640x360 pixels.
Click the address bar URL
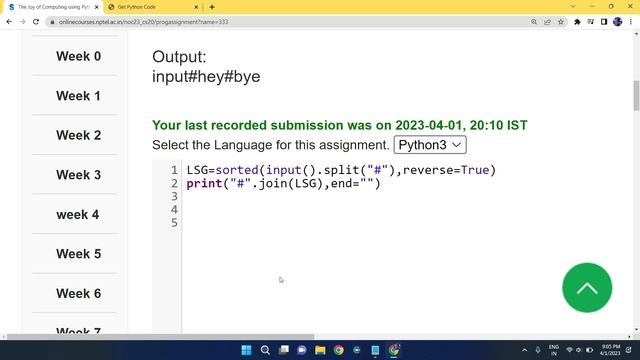point(143,22)
